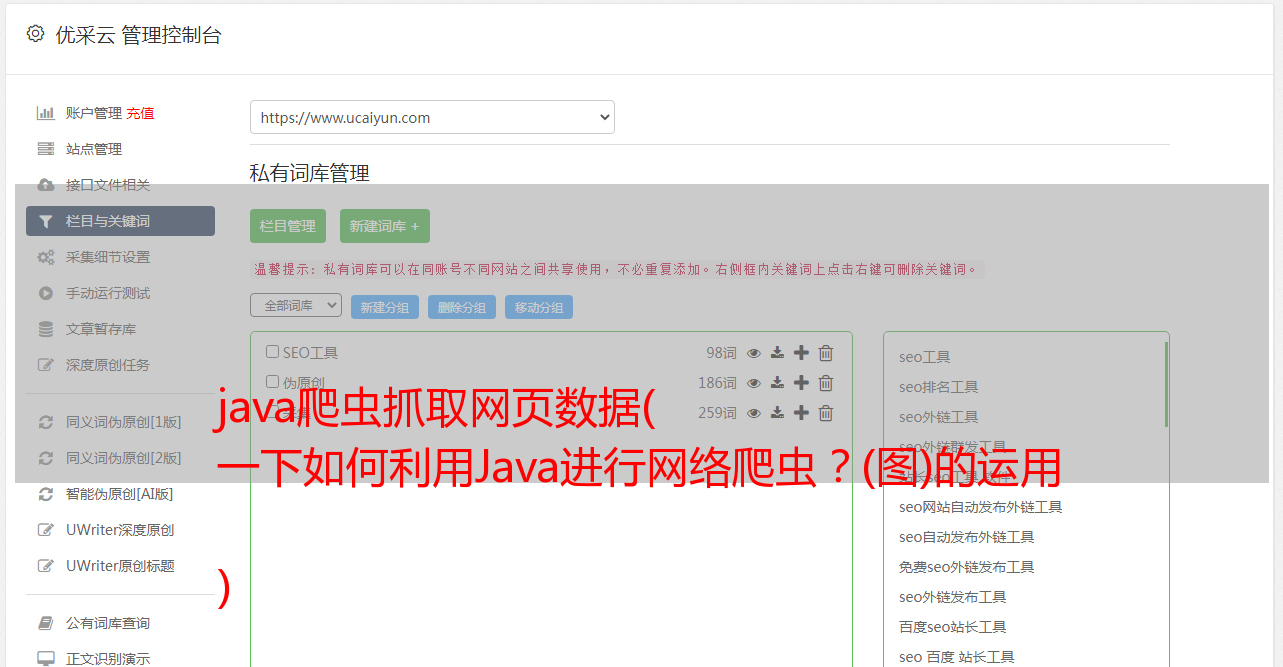Click the plus icon in the 259词 row
The height and width of the screenshot is (667, 1283).
(x=801, y=413)
